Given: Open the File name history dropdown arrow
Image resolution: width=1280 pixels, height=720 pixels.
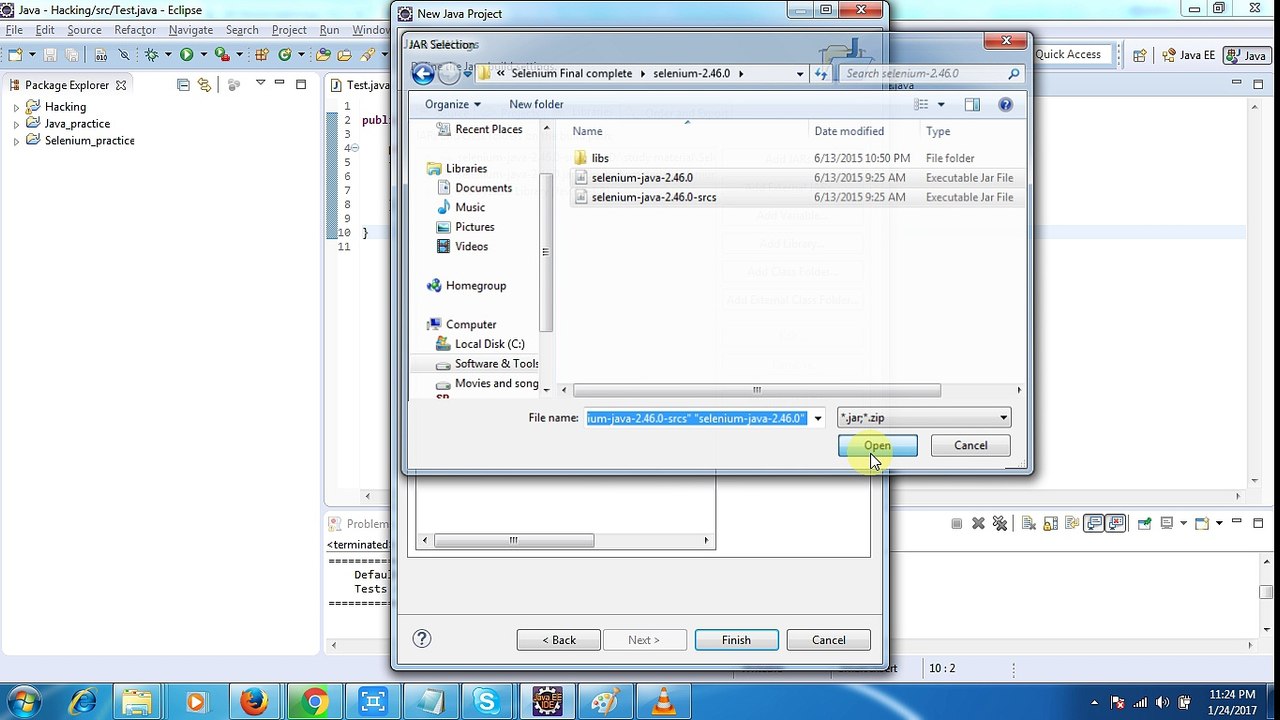Looking at the screenshot, I should point(818,418).
